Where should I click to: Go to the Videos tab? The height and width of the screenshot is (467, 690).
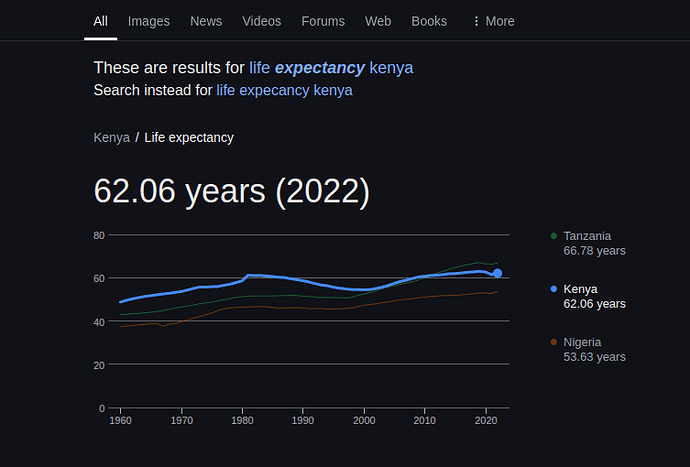[261, 21]
